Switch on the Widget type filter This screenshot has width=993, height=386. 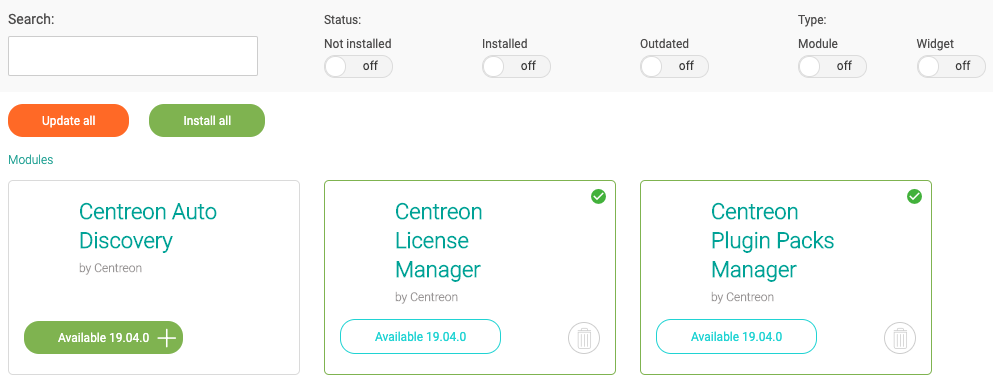pyautogui.click(x=951, y=66)
